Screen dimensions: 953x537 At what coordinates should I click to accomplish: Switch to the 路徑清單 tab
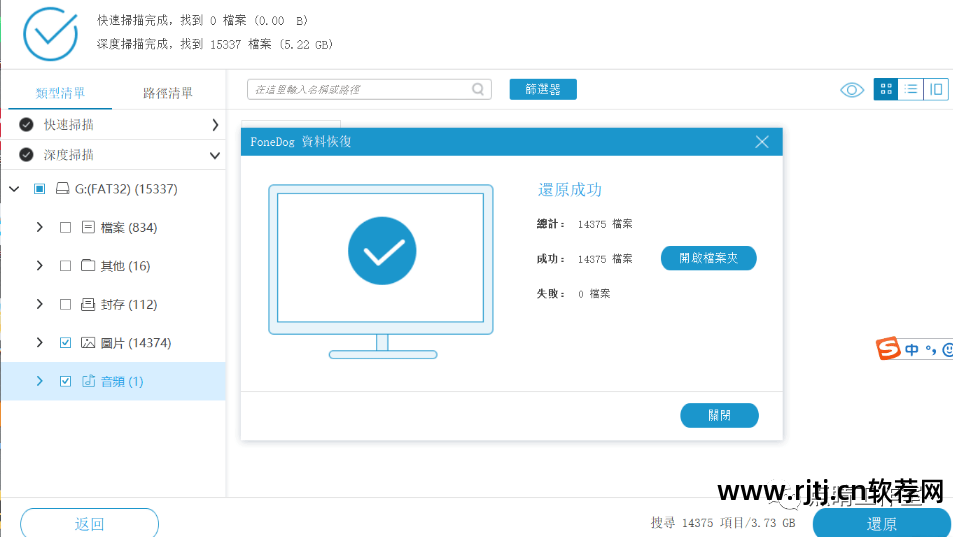coord(168,93)
